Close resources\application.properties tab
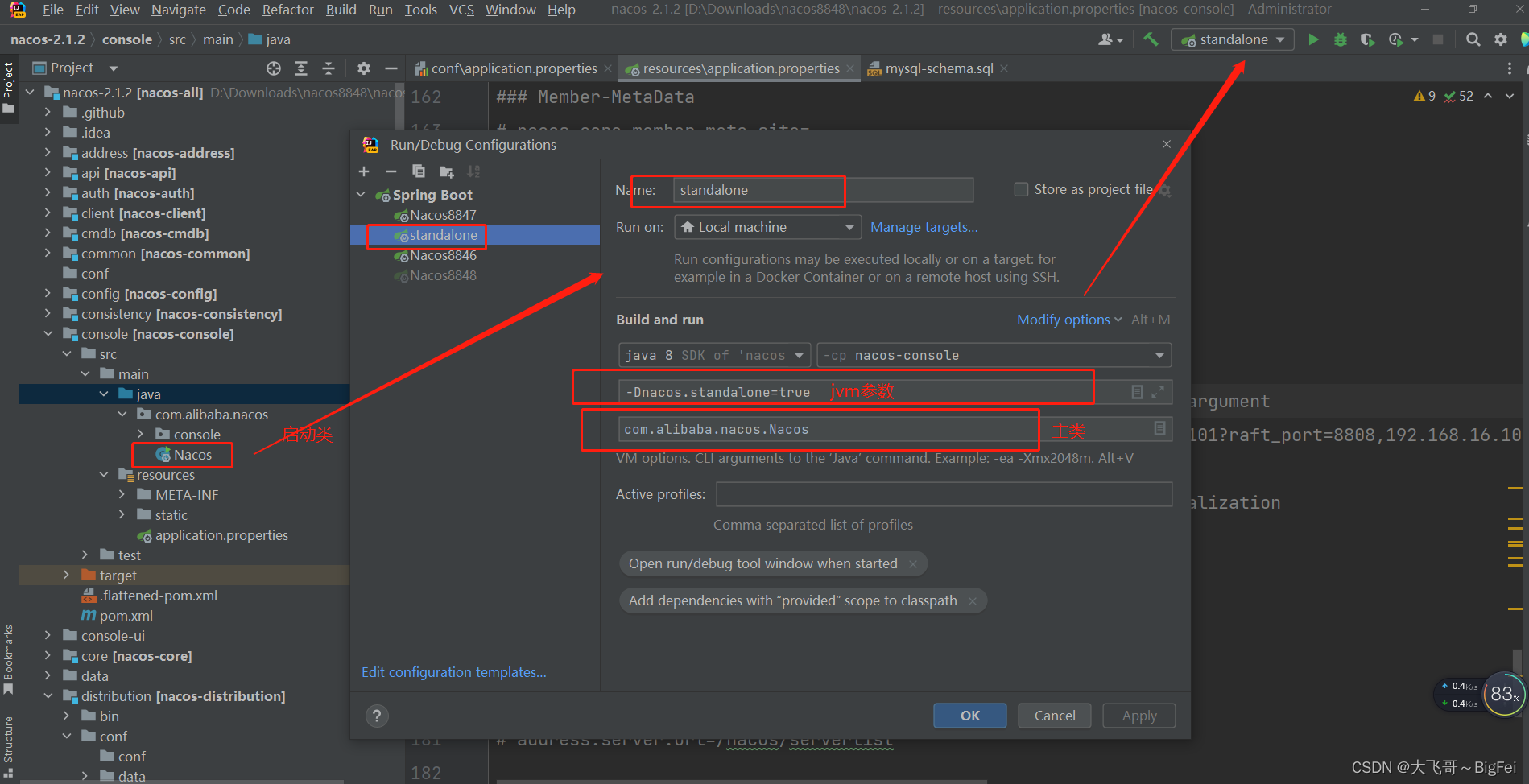This screenshot has height=784, width=1529. (849, 68)
